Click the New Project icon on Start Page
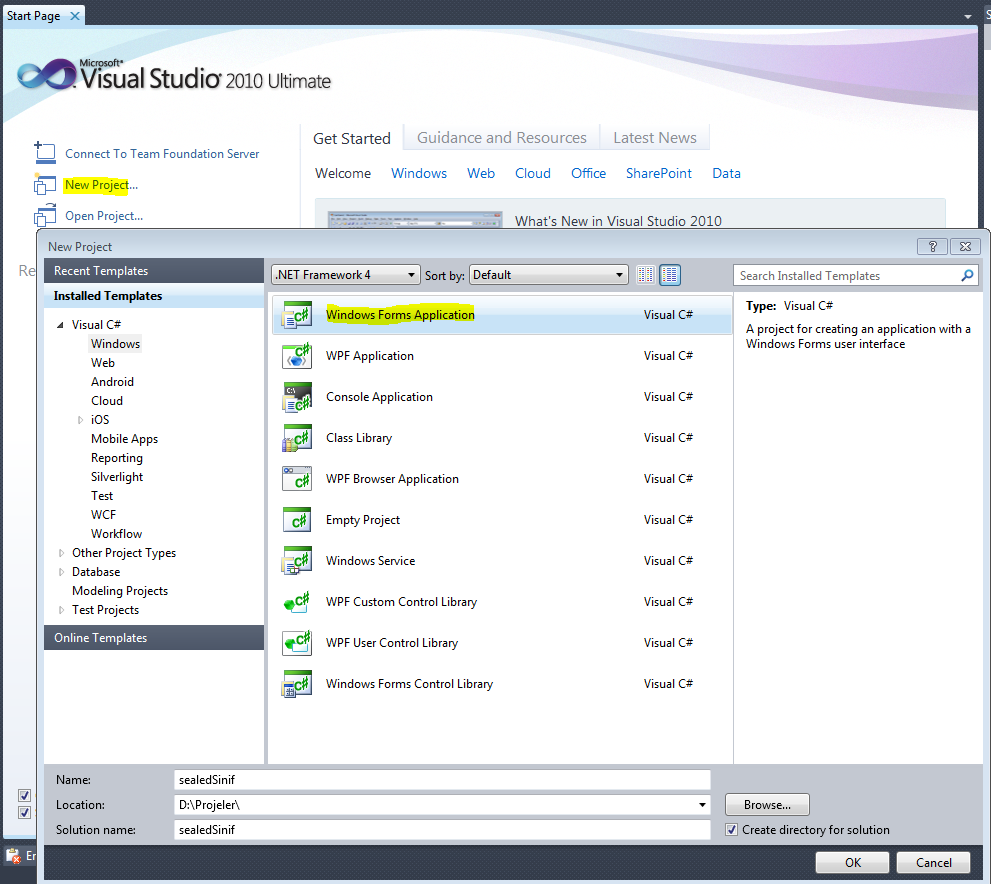Viewport: 991px width, 884px height. [45, 185]
